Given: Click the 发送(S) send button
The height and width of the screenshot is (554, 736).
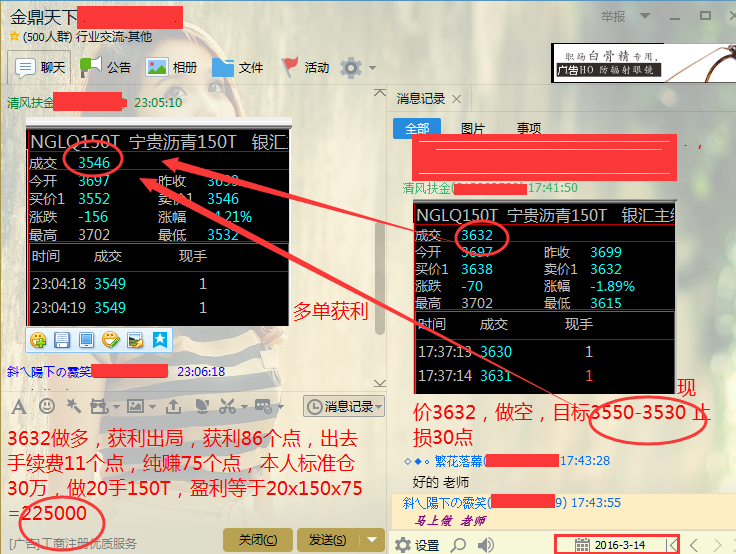Looking at the screenshot, I should coord(327,540).
